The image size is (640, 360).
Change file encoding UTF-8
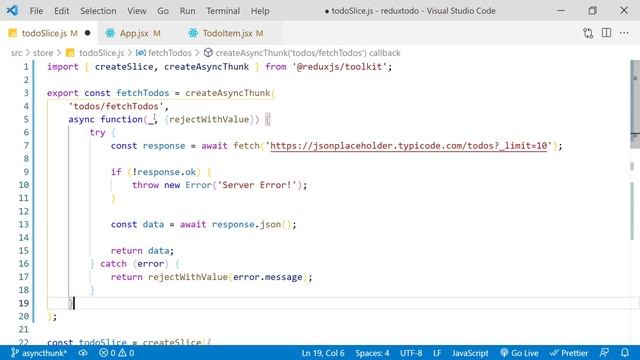pos(411,353)
